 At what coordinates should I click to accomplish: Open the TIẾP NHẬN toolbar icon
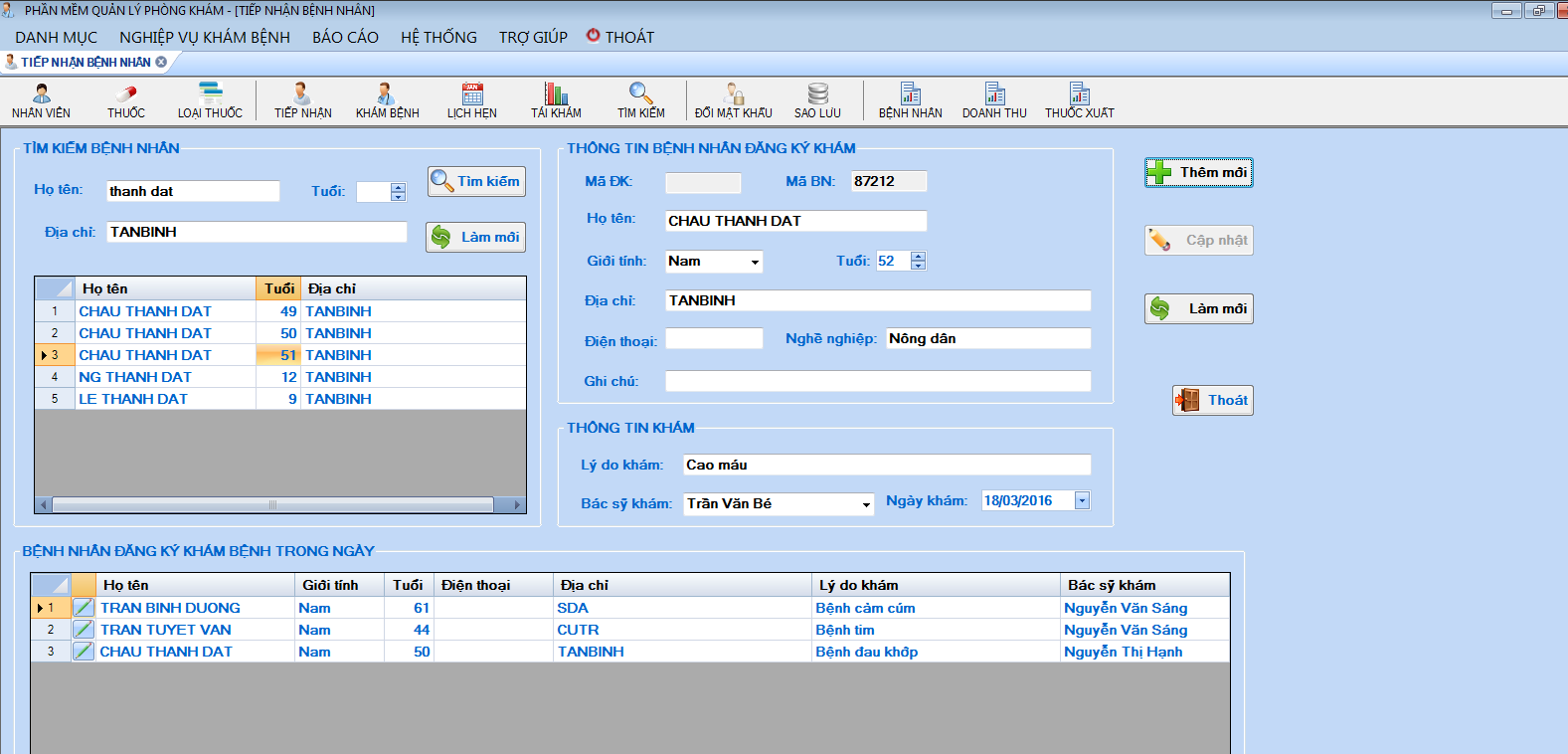pos(303,100)
